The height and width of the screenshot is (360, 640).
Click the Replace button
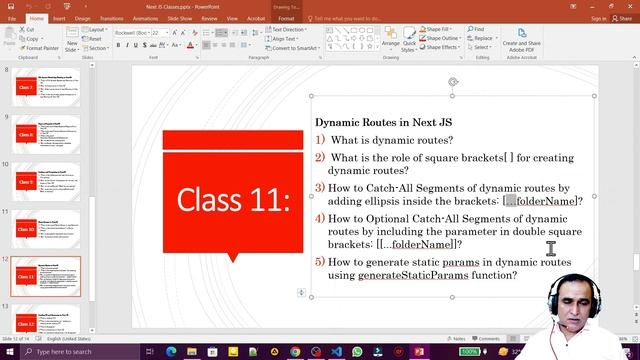tap(482, 38)
